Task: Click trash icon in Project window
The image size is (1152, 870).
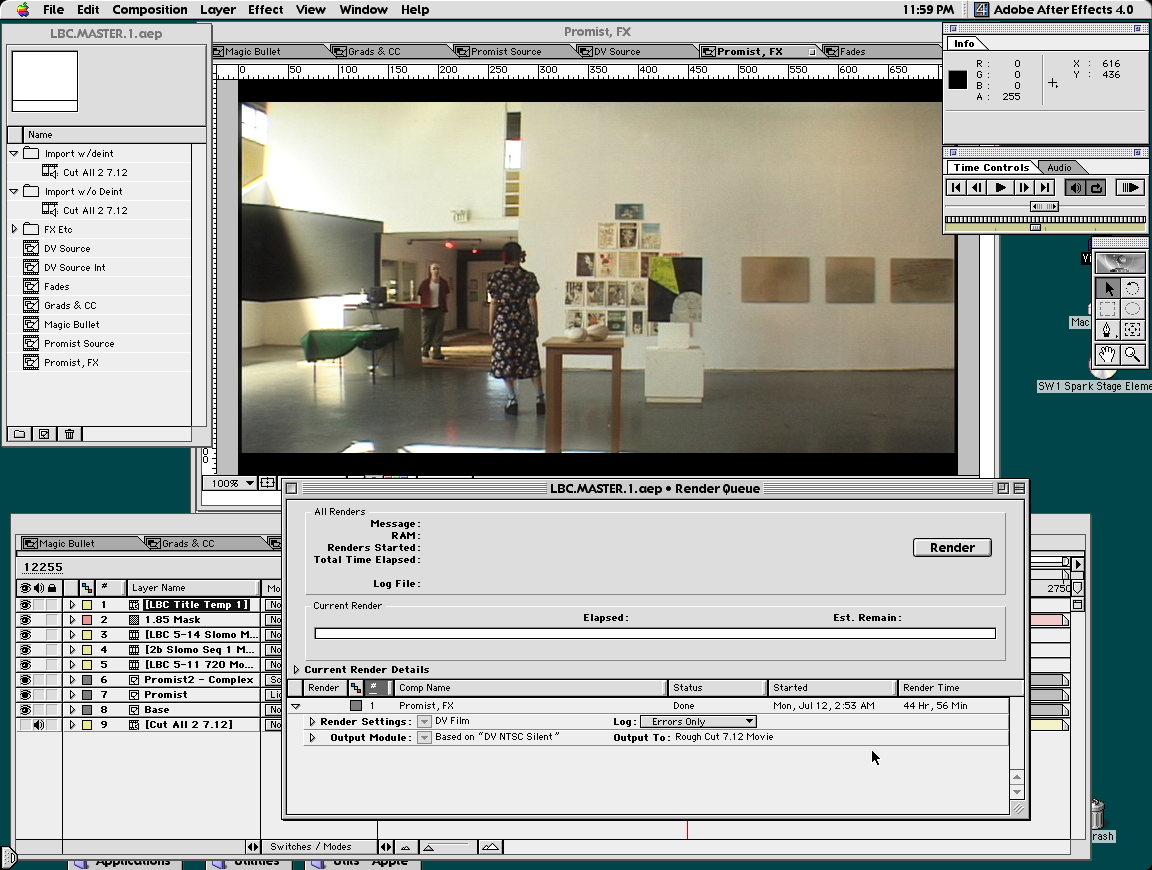Action: coord(69,434)
